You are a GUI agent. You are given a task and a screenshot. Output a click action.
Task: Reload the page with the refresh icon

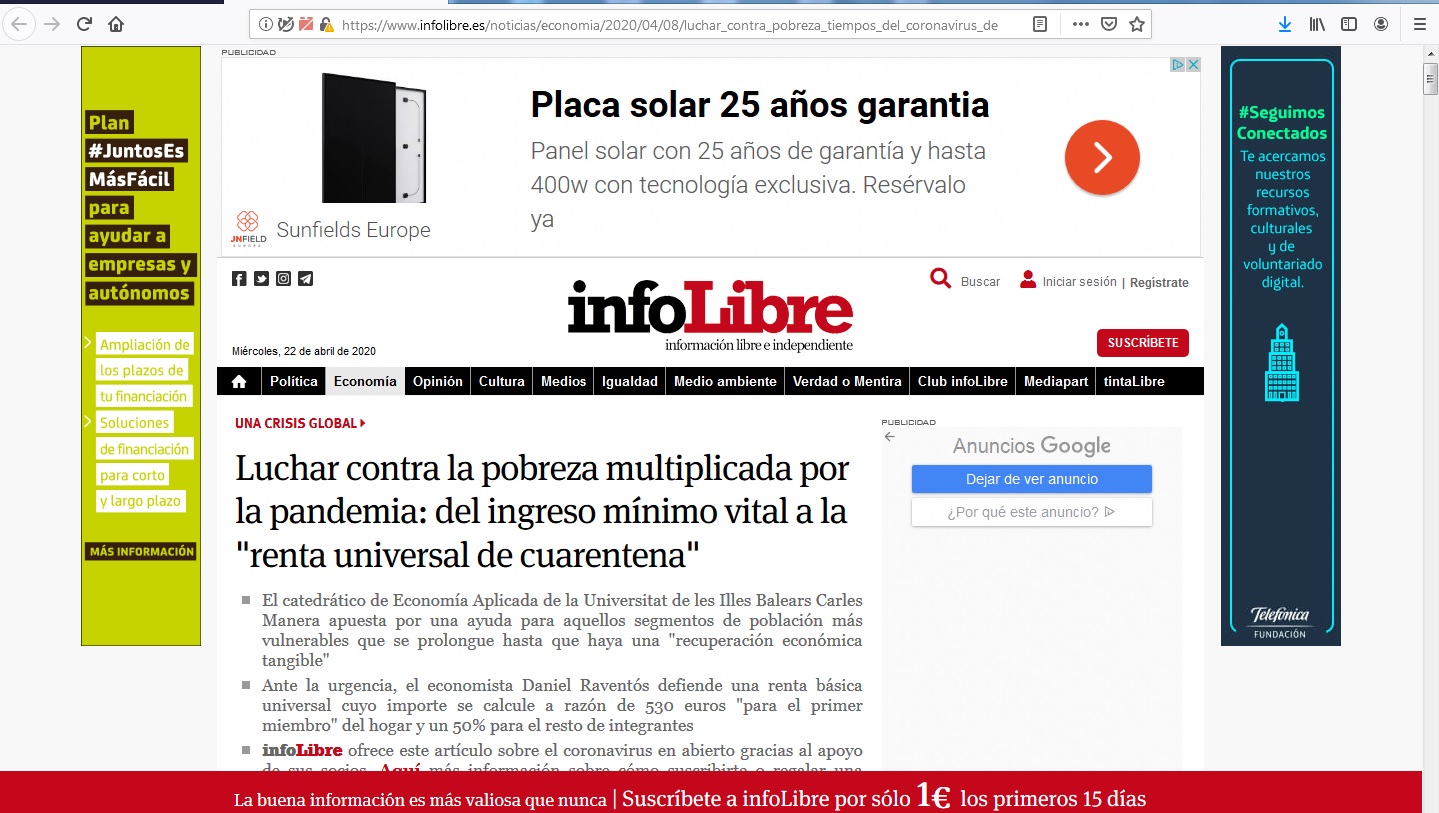(x=84, y=24)
